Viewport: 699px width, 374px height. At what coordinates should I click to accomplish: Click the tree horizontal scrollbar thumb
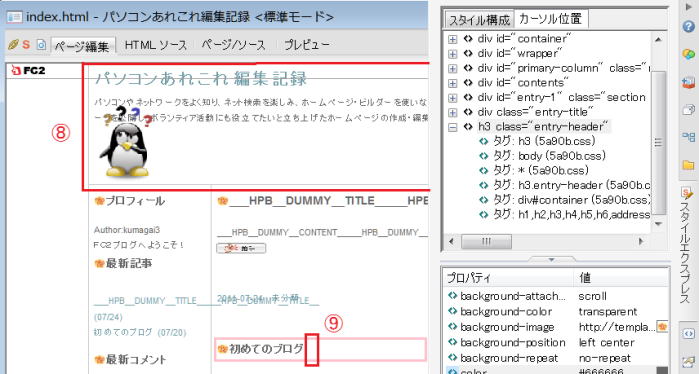pyautogui.click(x=486, y=242)
